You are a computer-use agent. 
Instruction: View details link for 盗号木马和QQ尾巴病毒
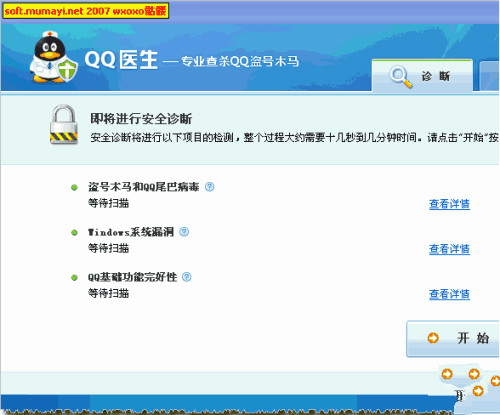(x=449, y=204)
